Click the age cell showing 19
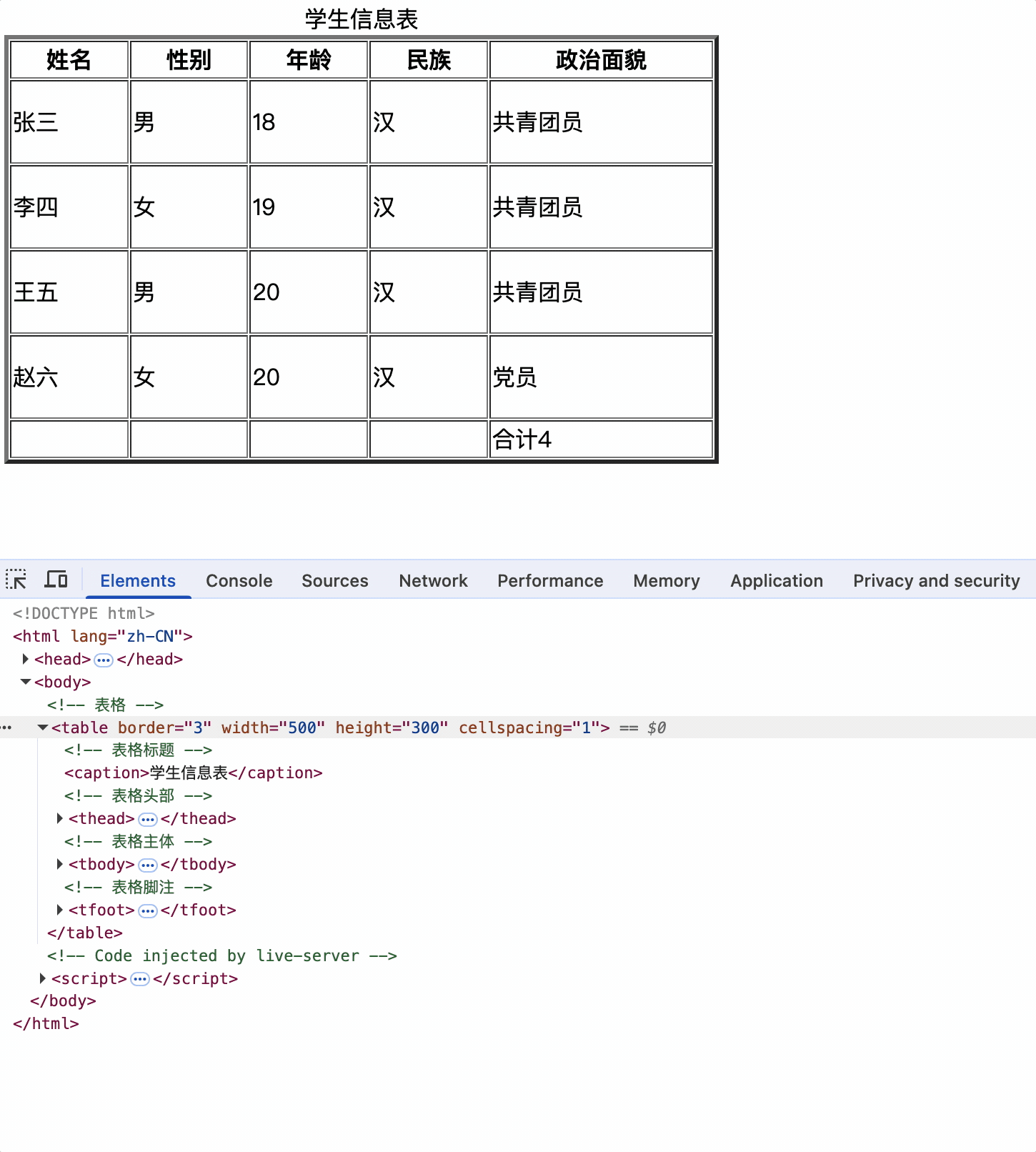The image size is (1036, 1152). point(309,207)
